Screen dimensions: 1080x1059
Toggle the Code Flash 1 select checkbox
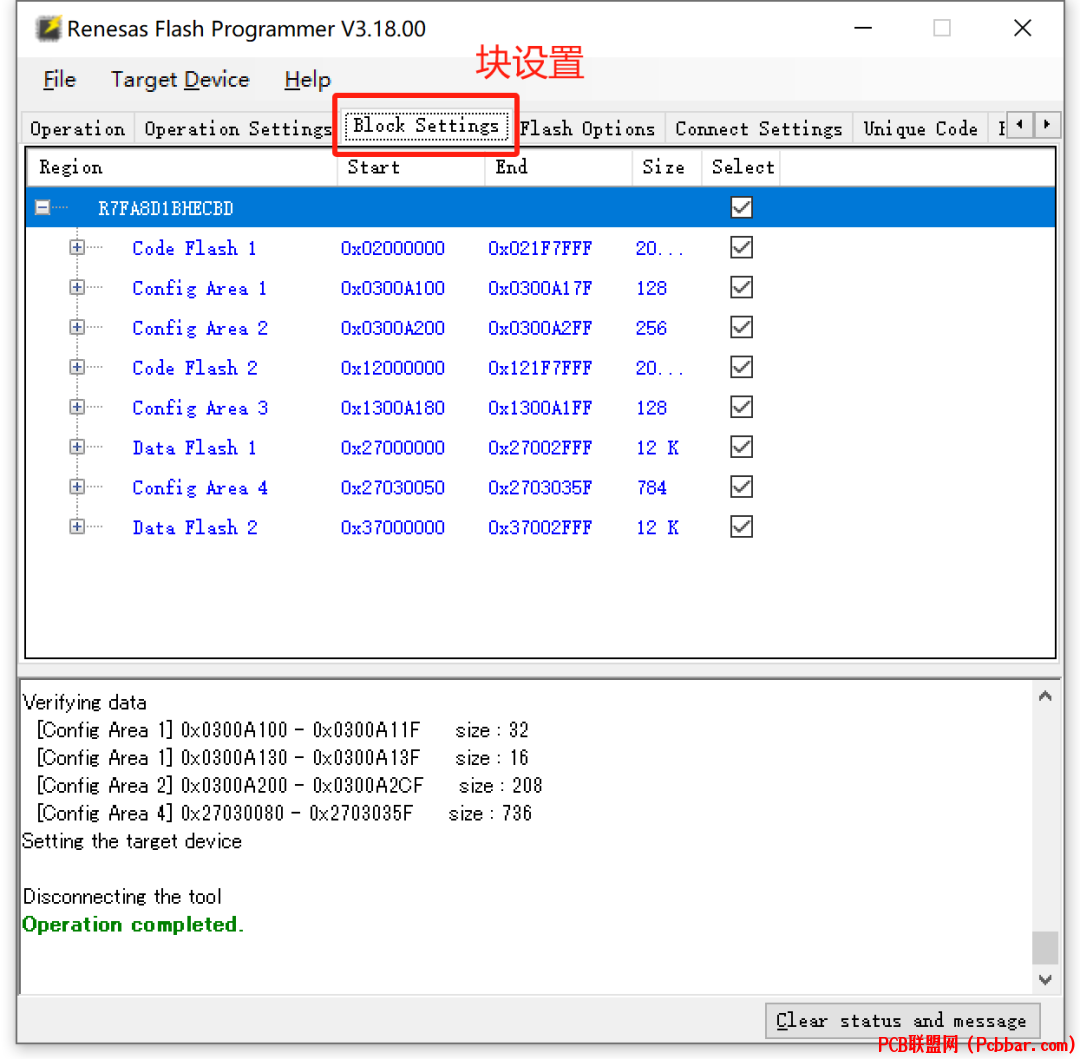click(x=741, y=247)
